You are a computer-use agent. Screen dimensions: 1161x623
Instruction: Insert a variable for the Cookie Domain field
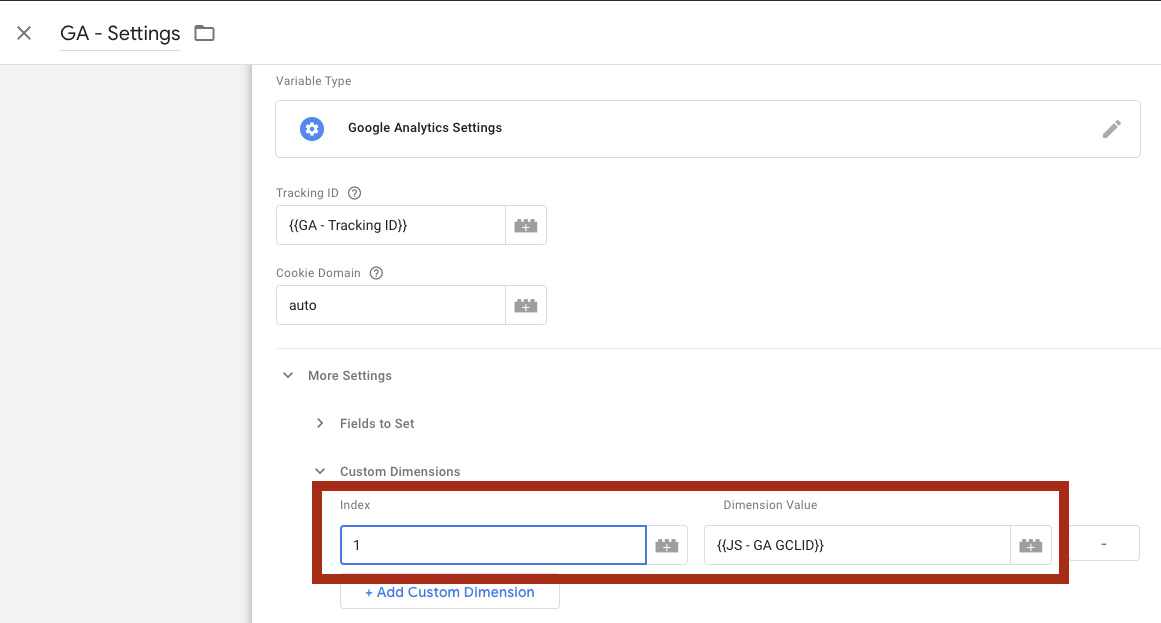[526, 306]
